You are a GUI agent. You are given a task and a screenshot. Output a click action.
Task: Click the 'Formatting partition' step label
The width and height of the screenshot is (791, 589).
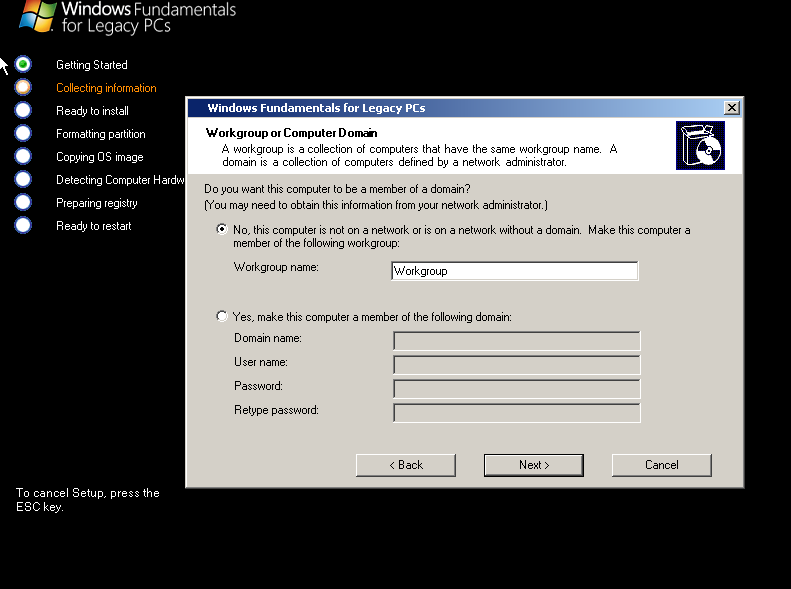(x=101, y=134)
